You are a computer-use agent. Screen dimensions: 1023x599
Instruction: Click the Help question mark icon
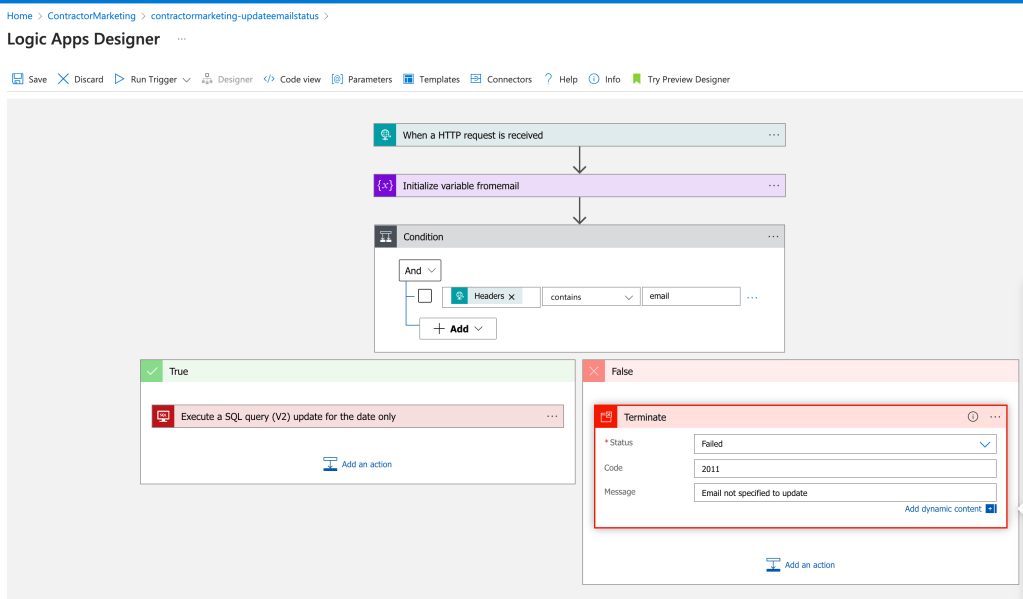(549, 79)
